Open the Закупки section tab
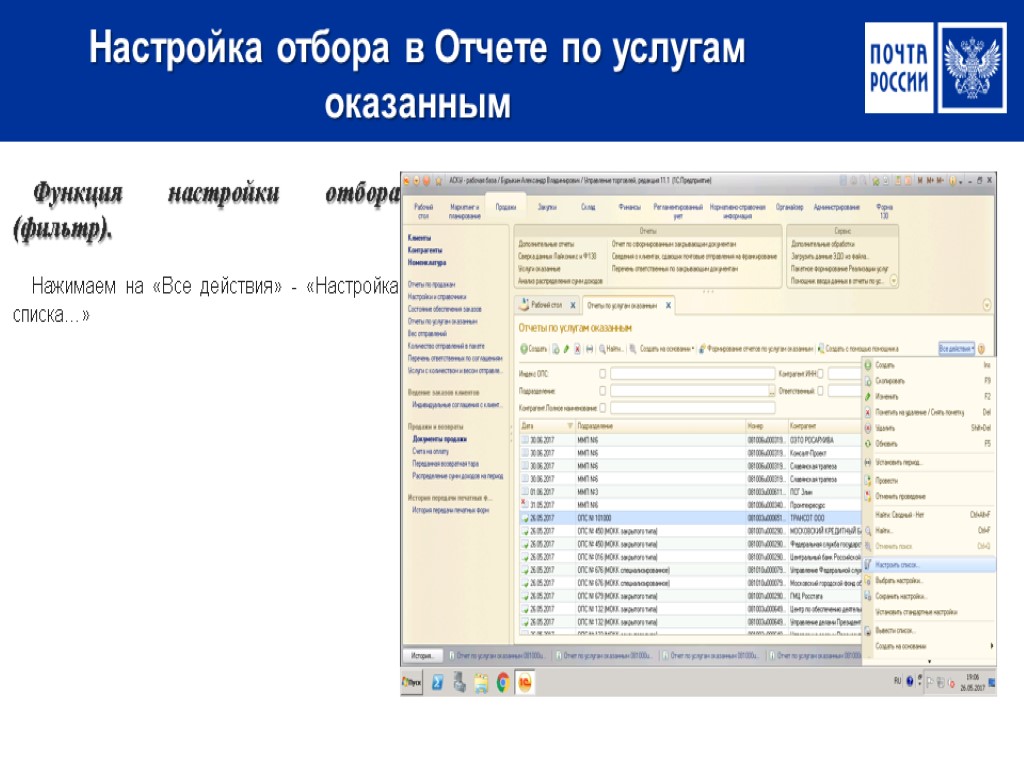This screenshot has width=1024, height=768. coord(547,207)
